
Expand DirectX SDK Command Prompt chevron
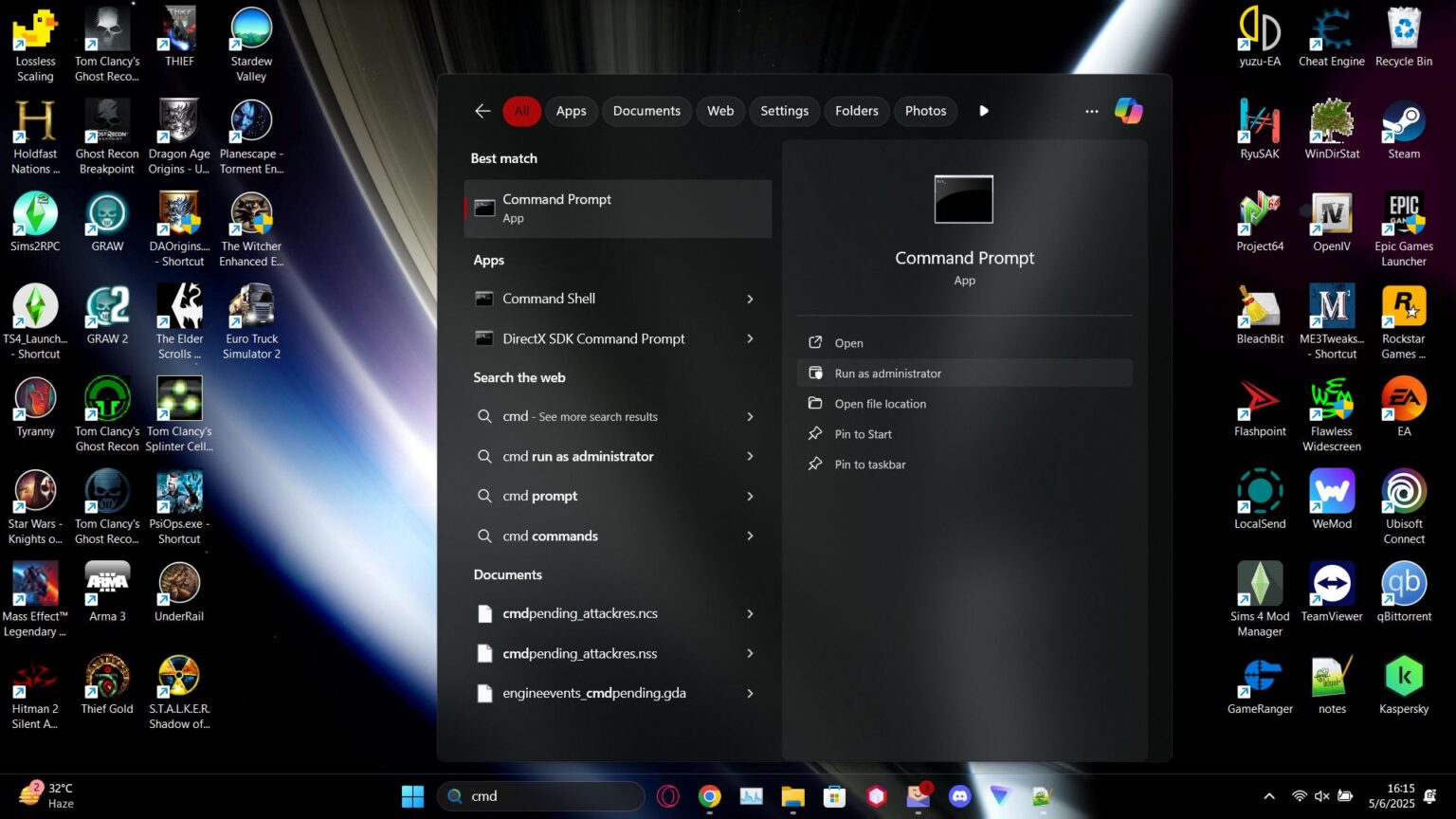pyautogui.click(x=750, y=339)
